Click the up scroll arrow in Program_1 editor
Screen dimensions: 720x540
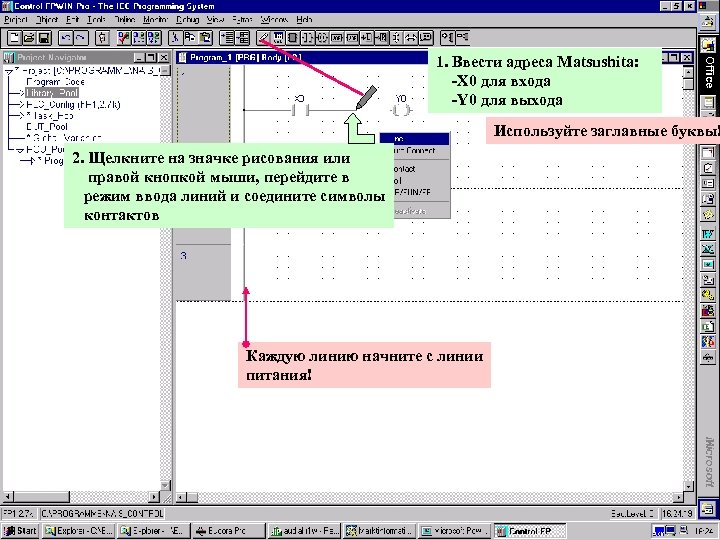click(x=688, y=73)
